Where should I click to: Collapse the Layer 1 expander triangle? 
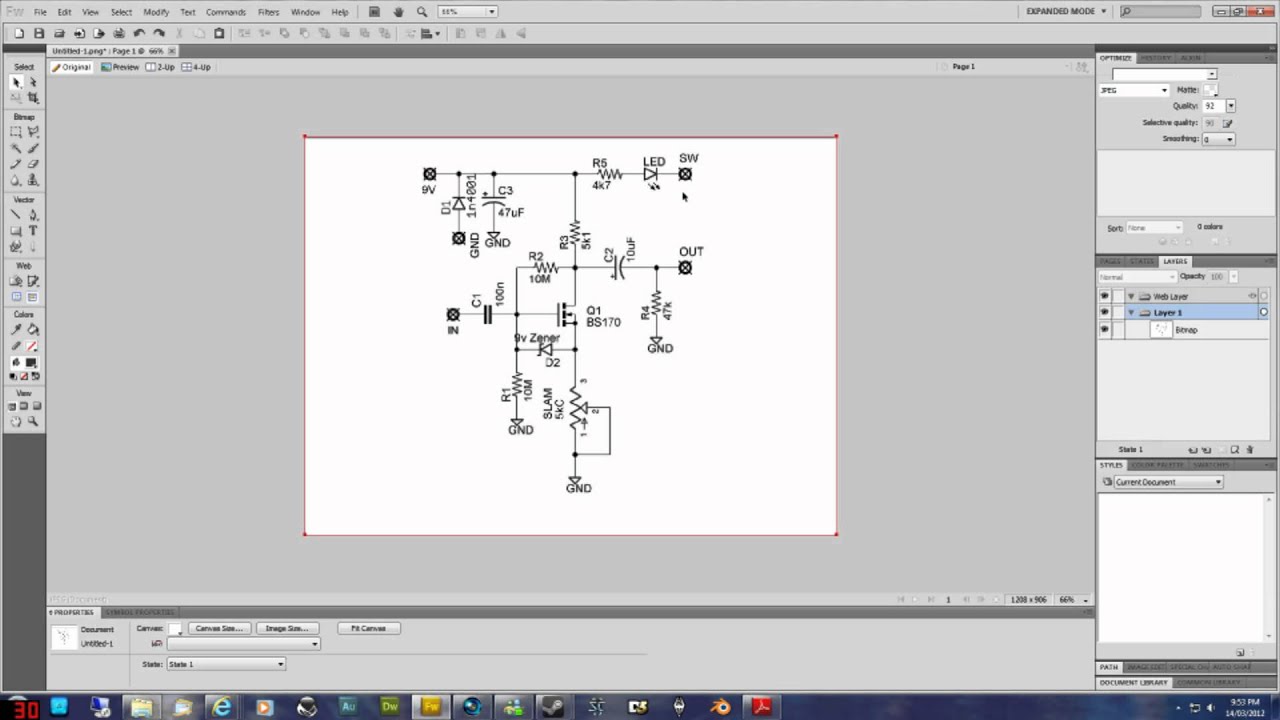click(1131, 313)
